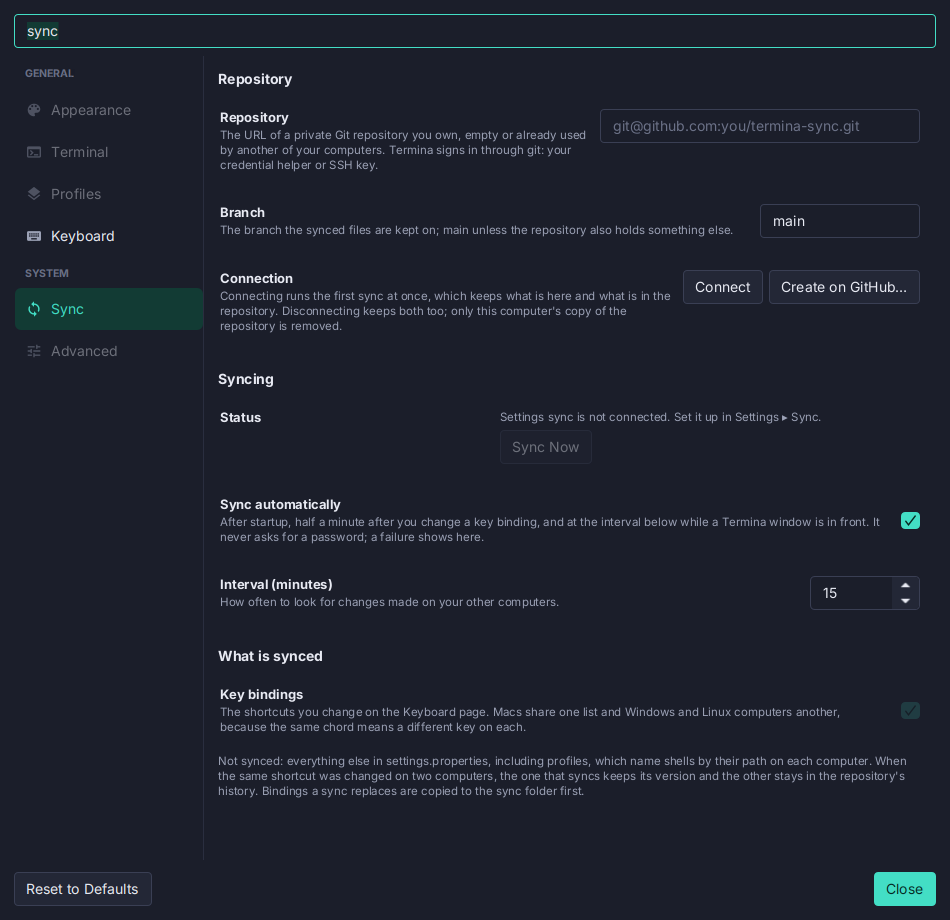This screenshot has height=920, width=950.
Task: Click the Sync arrows icon
Action: [x=34, y=309]
